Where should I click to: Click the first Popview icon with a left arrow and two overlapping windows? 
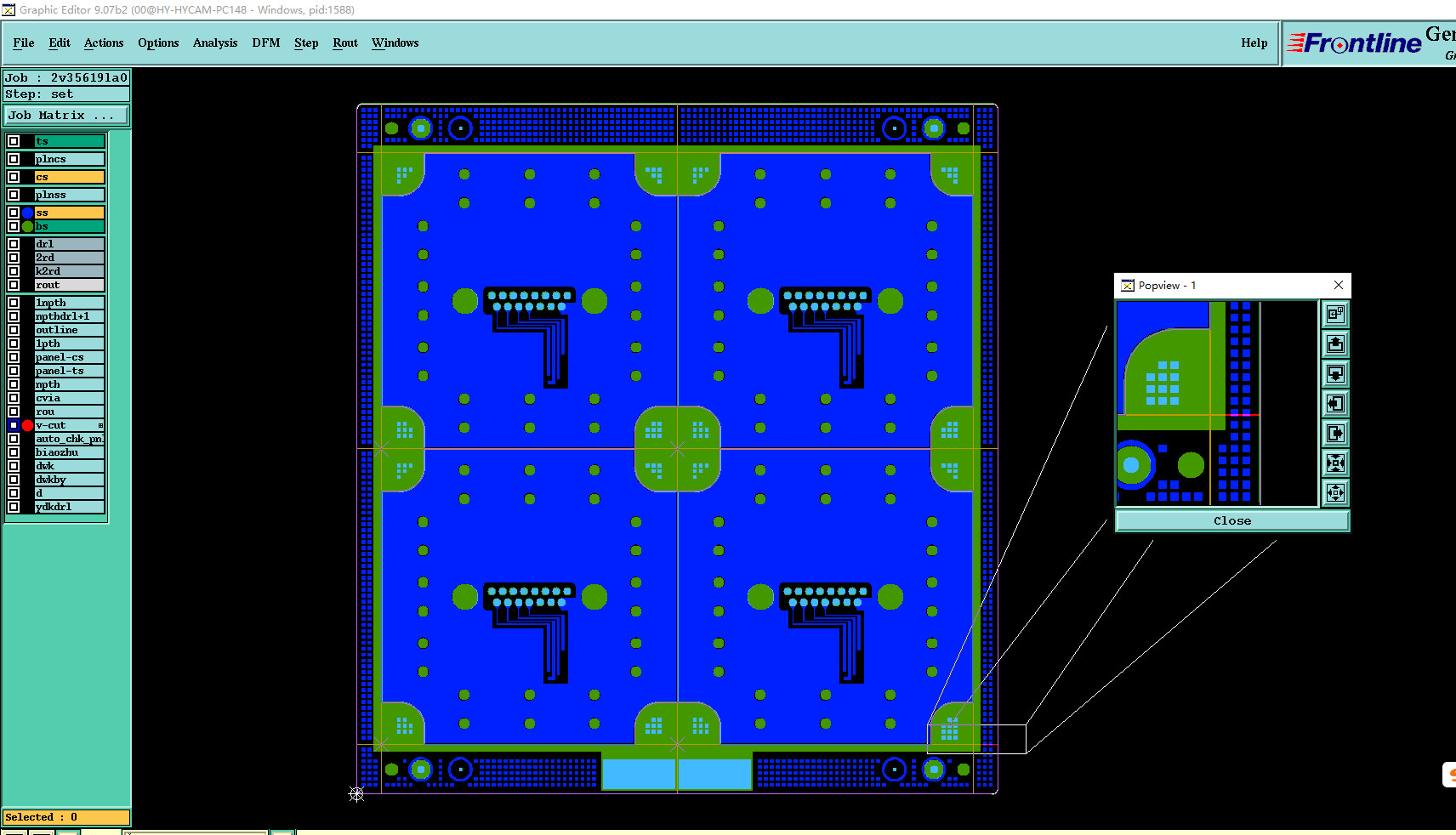pos(1335,315)
